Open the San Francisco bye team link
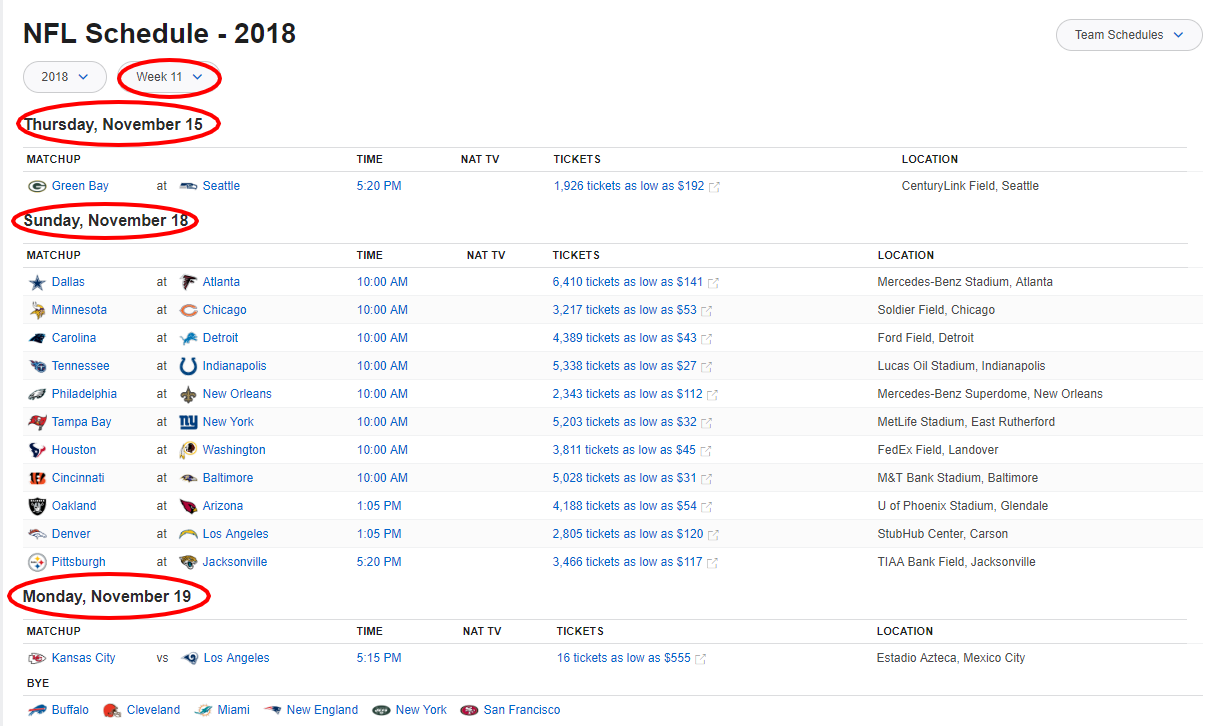Screen dimensions: 1214x726 click(522, 710)
